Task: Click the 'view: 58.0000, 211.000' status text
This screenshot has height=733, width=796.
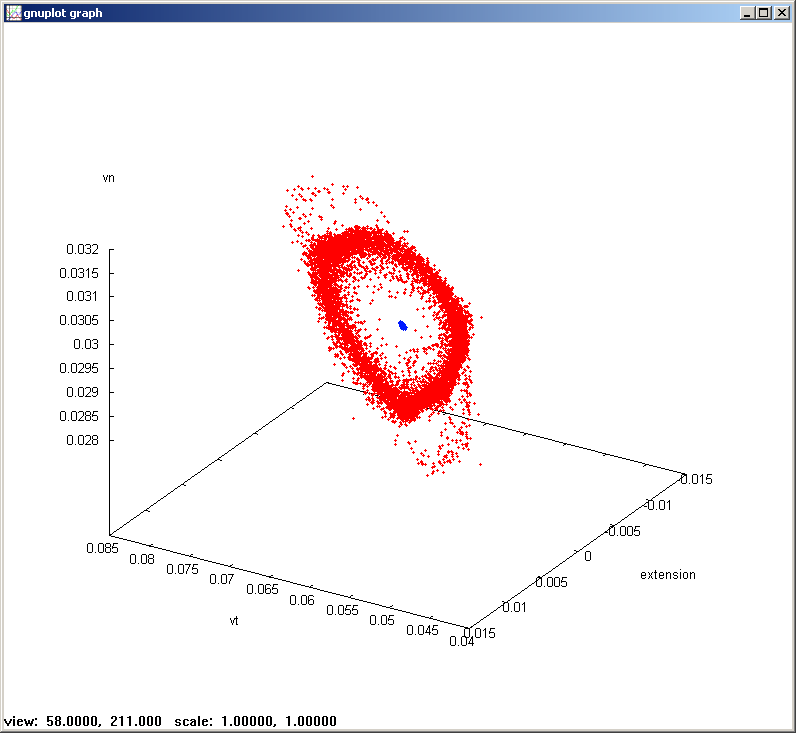Action: click(83, 721)
